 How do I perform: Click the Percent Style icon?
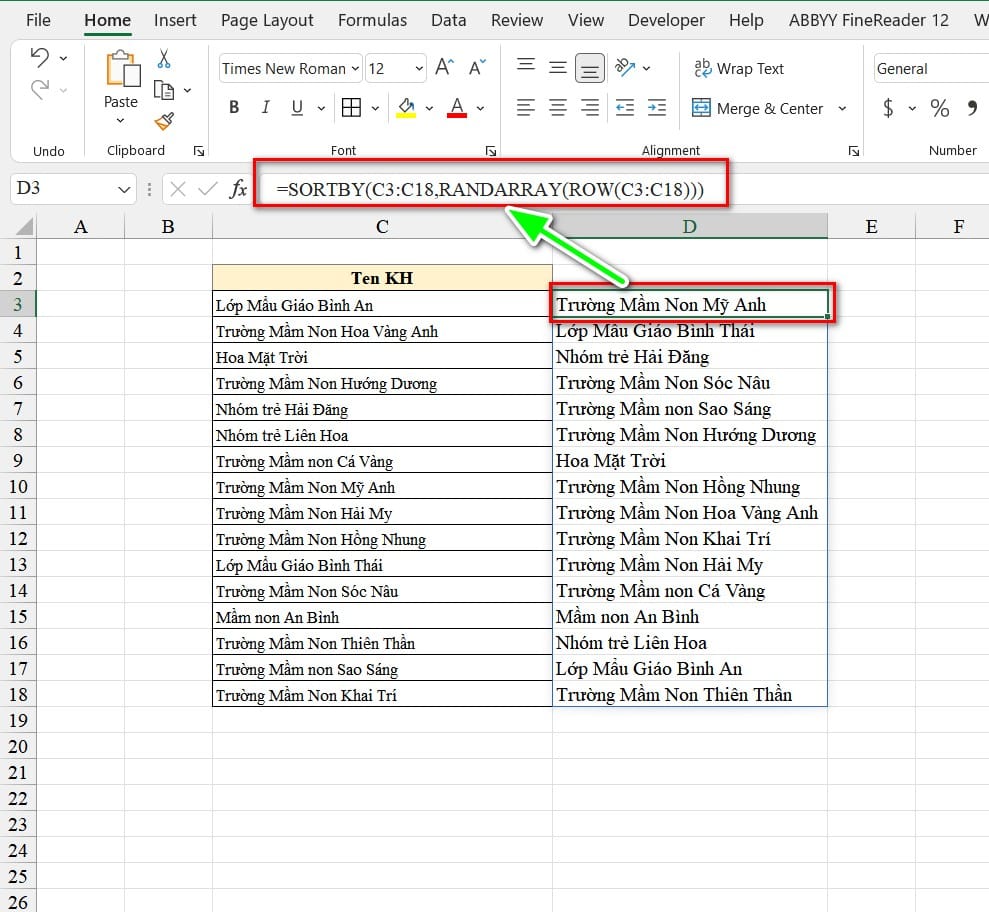click(x=939, y=108)
